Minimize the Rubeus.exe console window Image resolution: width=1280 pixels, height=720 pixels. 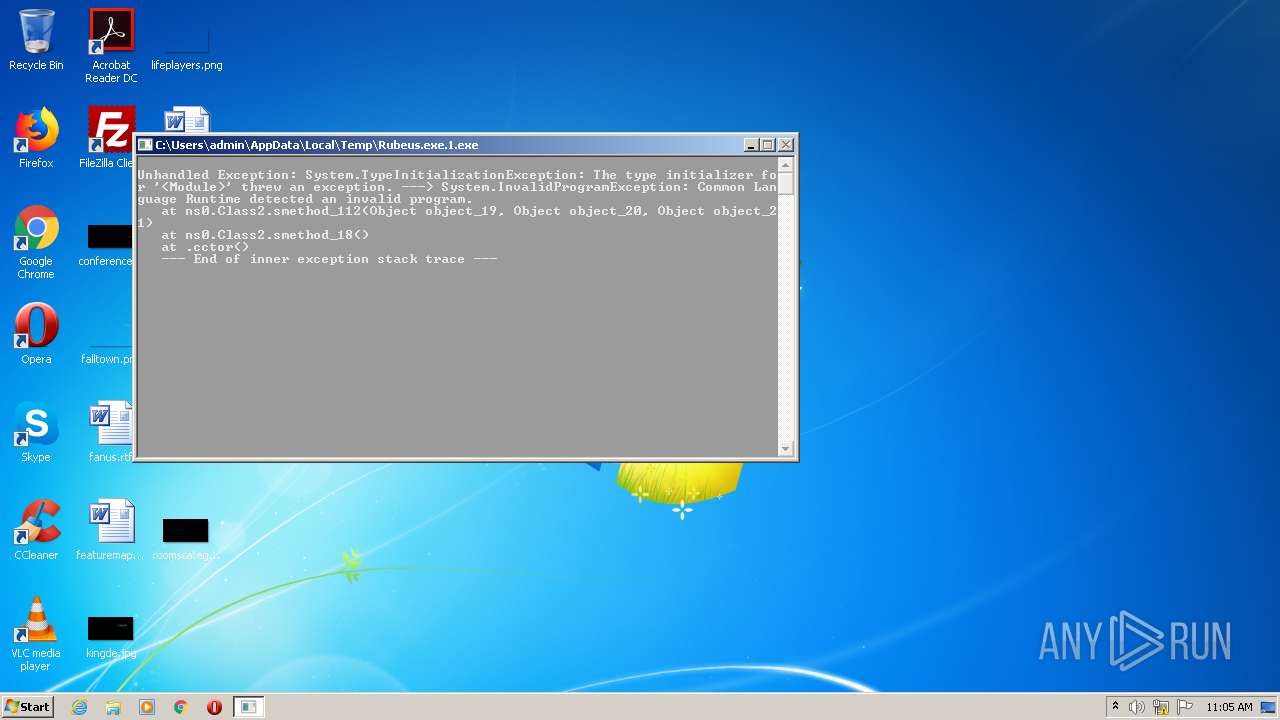751,145
